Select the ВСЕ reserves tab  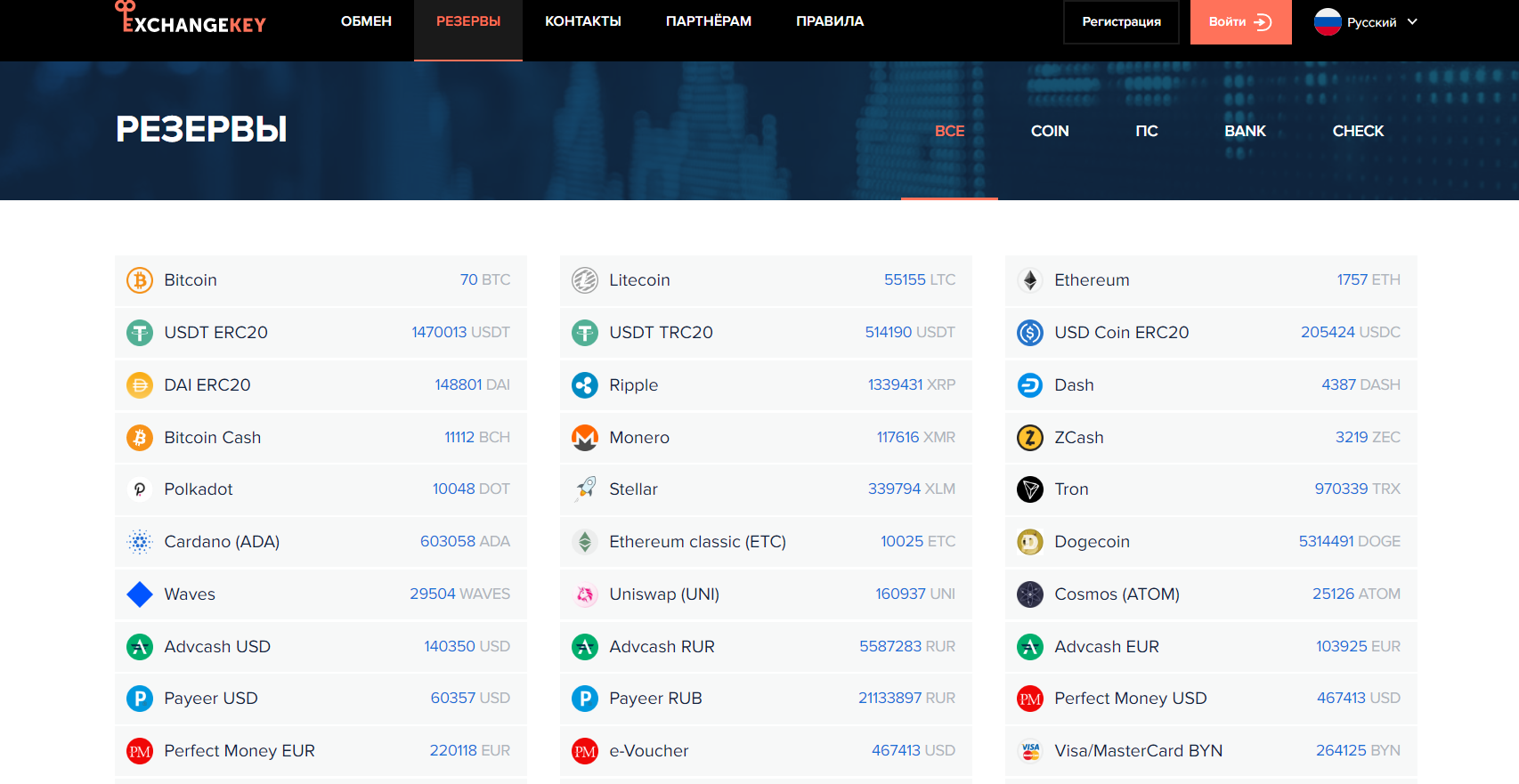(949, 131)
